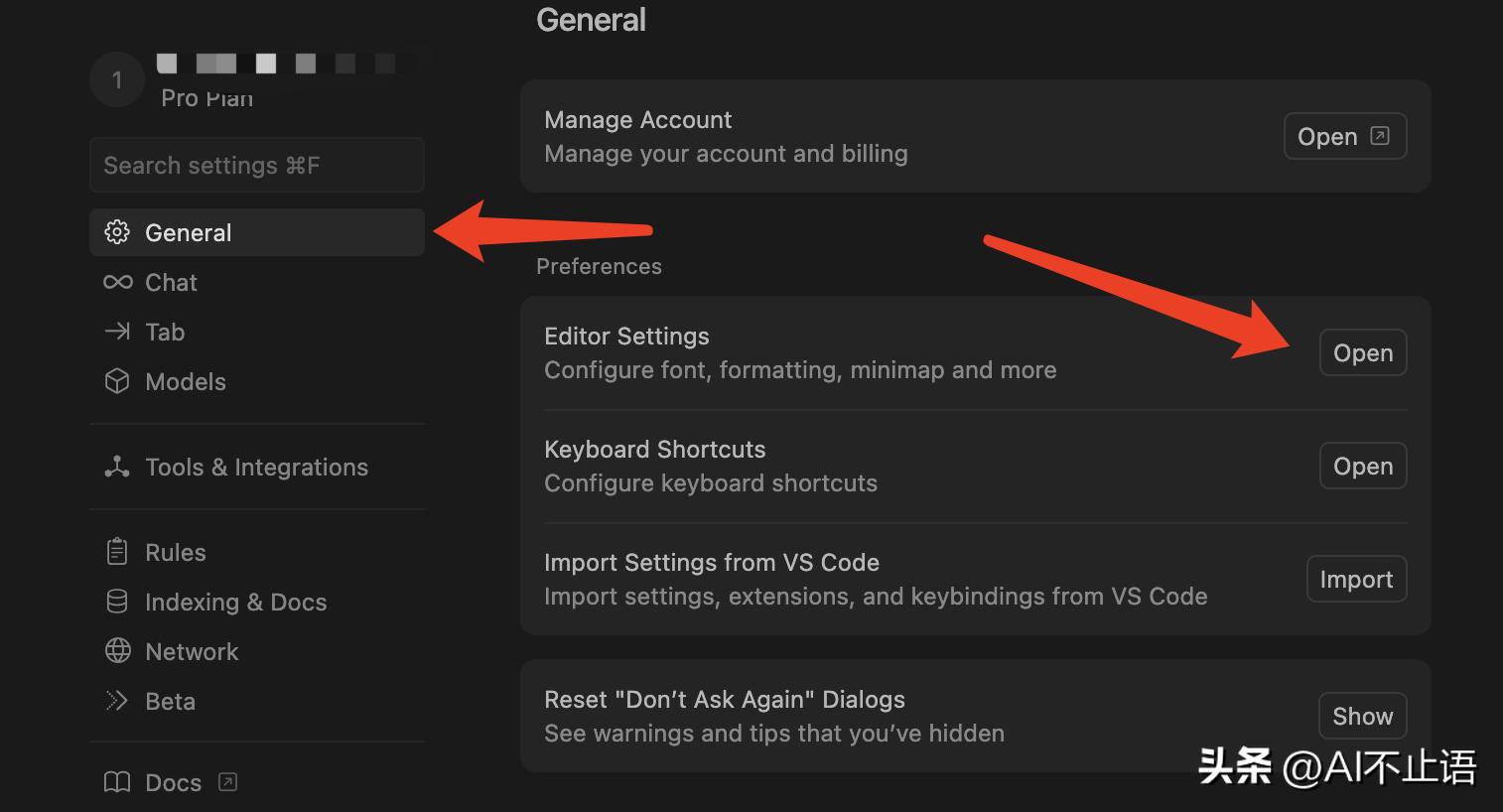Image resolution: width=1503 pixels, height=812 pixels.
Task: Open Keyboard Shortcuts configuration
Action: [x=1362, y=466]
